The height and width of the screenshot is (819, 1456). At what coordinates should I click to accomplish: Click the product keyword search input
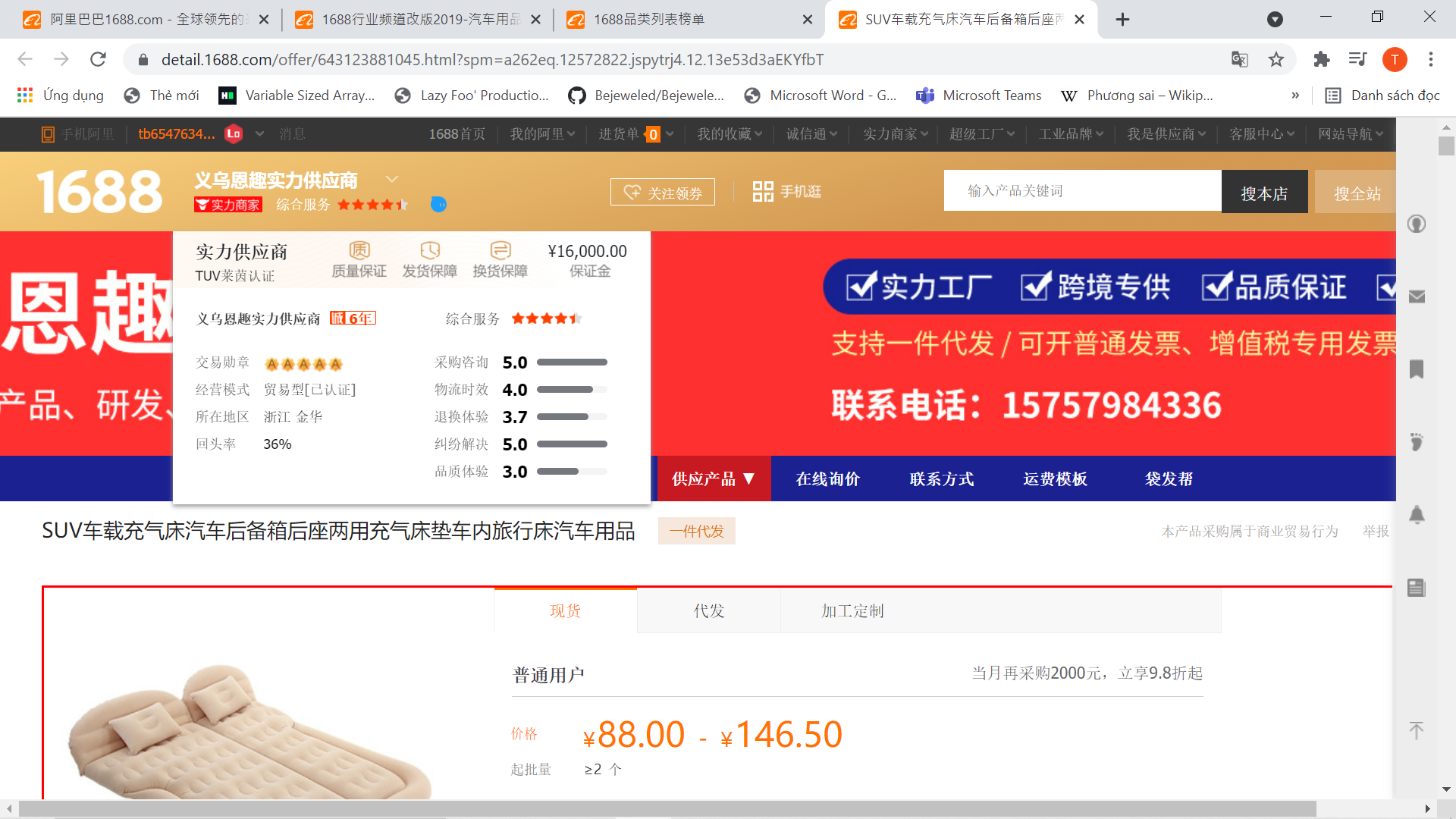tap(1083, 191)
